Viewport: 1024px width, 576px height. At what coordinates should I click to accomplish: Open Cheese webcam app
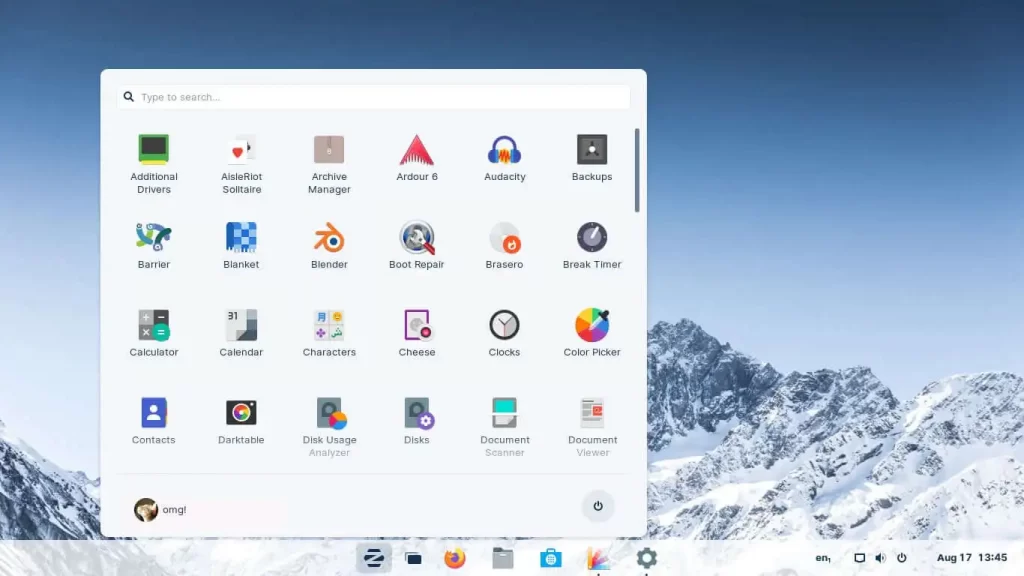[417, 333]
